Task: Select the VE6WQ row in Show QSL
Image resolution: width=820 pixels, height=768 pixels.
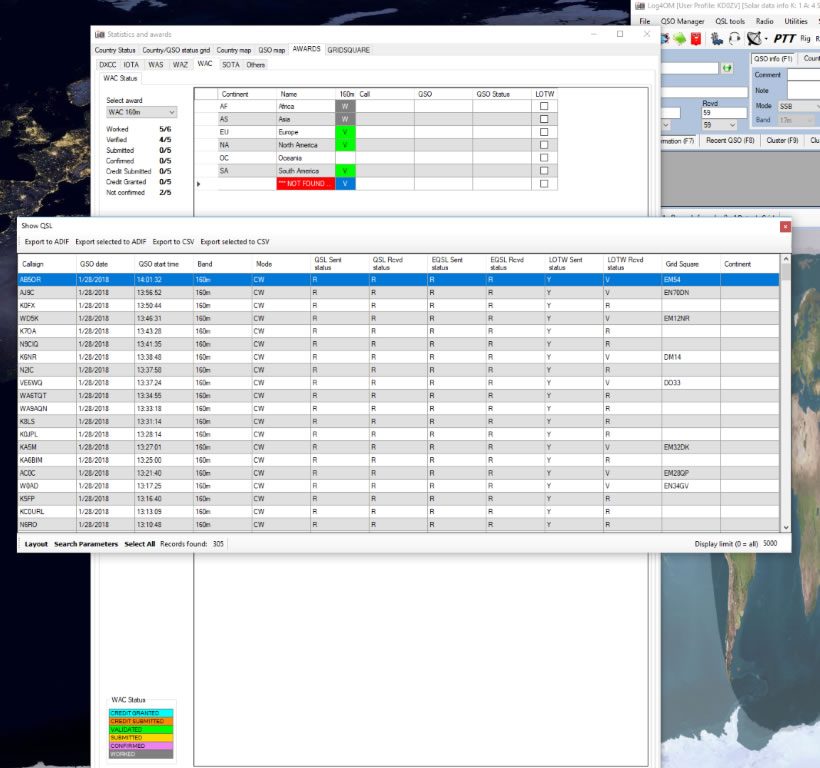Action: click(398, 383)
